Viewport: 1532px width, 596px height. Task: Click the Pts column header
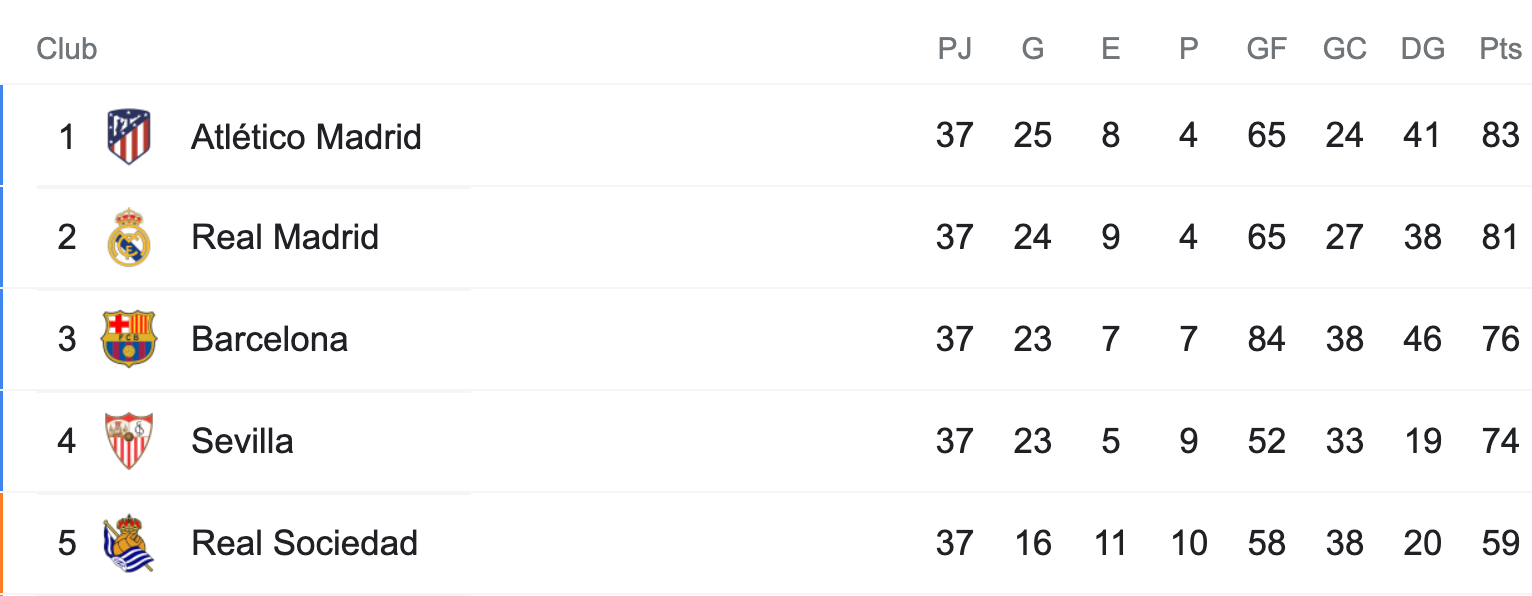pos(1500,49)
